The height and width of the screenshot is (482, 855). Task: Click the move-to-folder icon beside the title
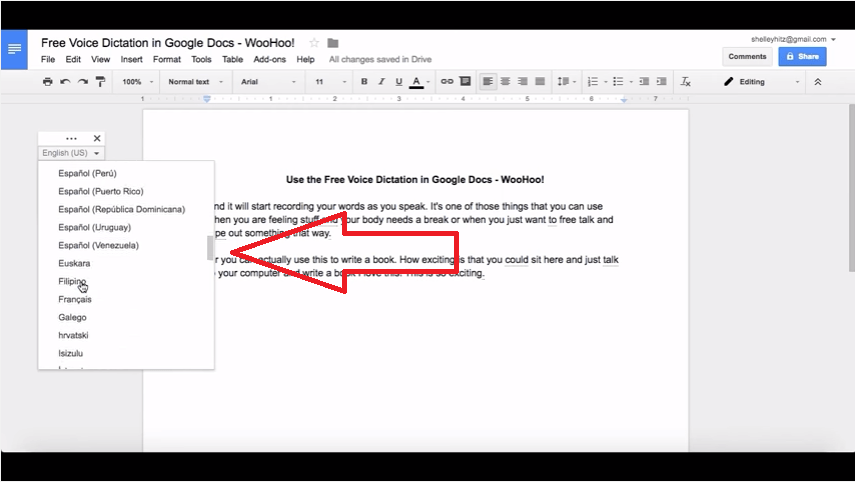(x=333, y=43)
